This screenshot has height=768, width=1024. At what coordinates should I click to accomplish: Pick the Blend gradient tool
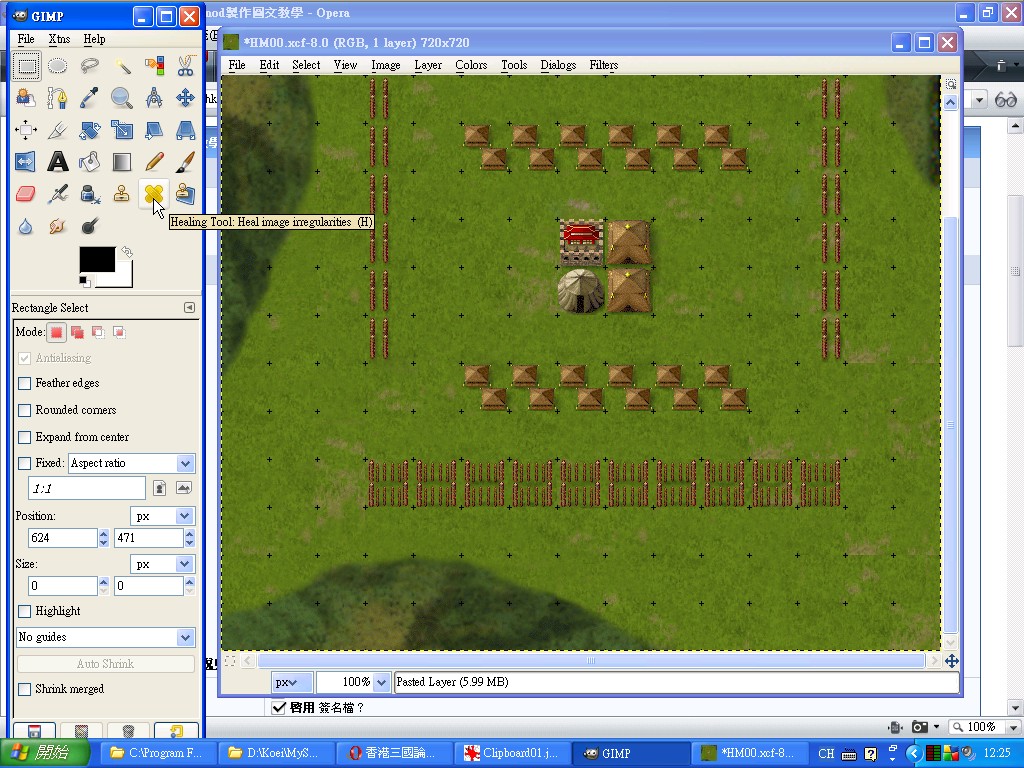(121, 162)
